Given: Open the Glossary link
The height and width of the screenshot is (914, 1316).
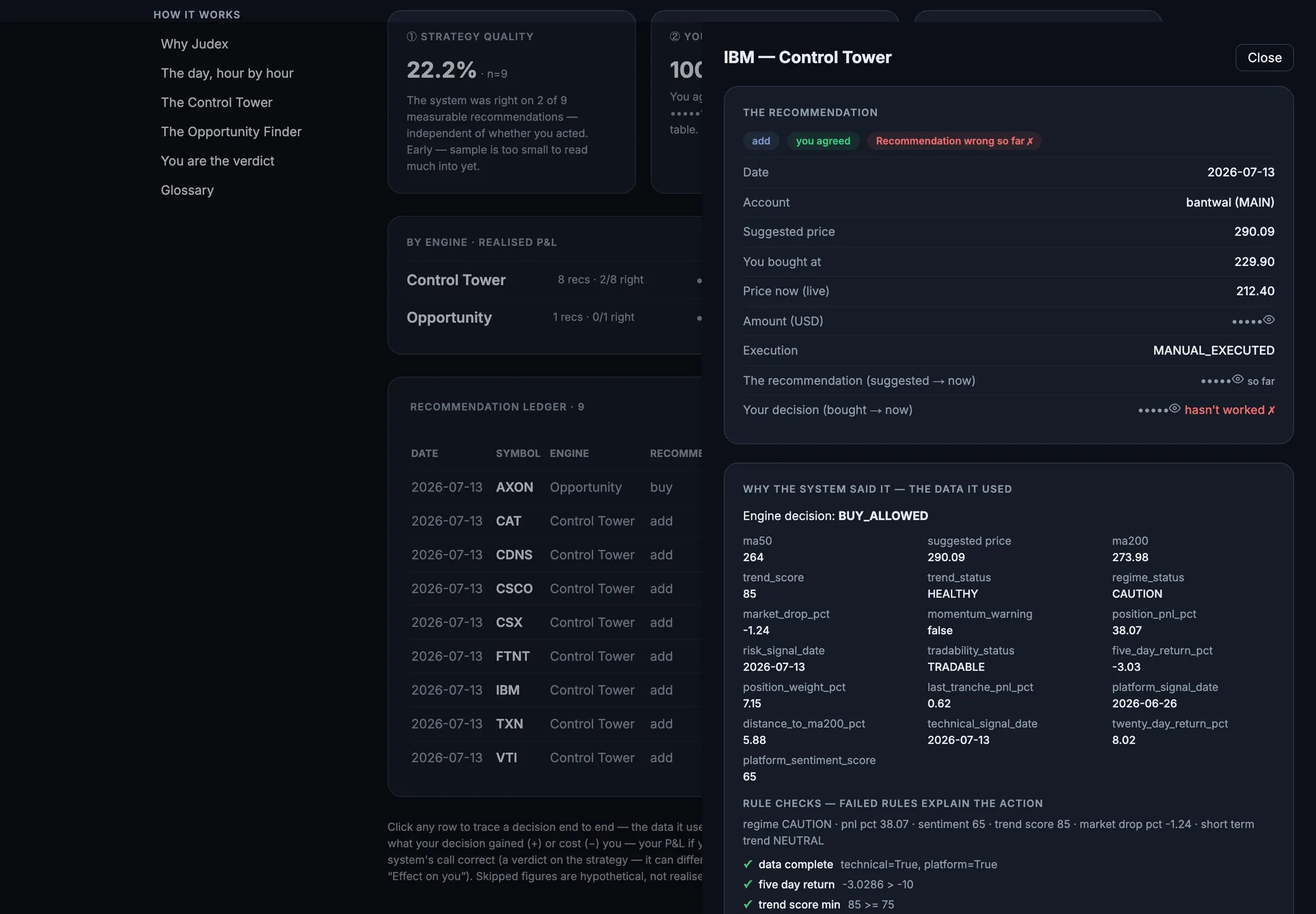Looking at the screenshot, I should point(187,190).
